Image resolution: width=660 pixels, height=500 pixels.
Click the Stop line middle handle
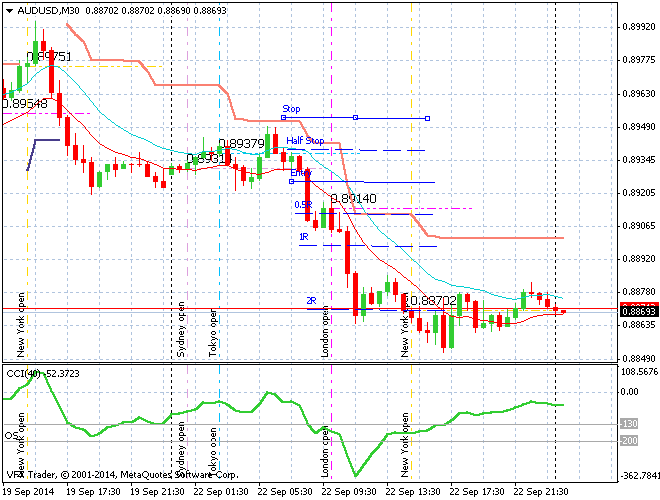355,118
